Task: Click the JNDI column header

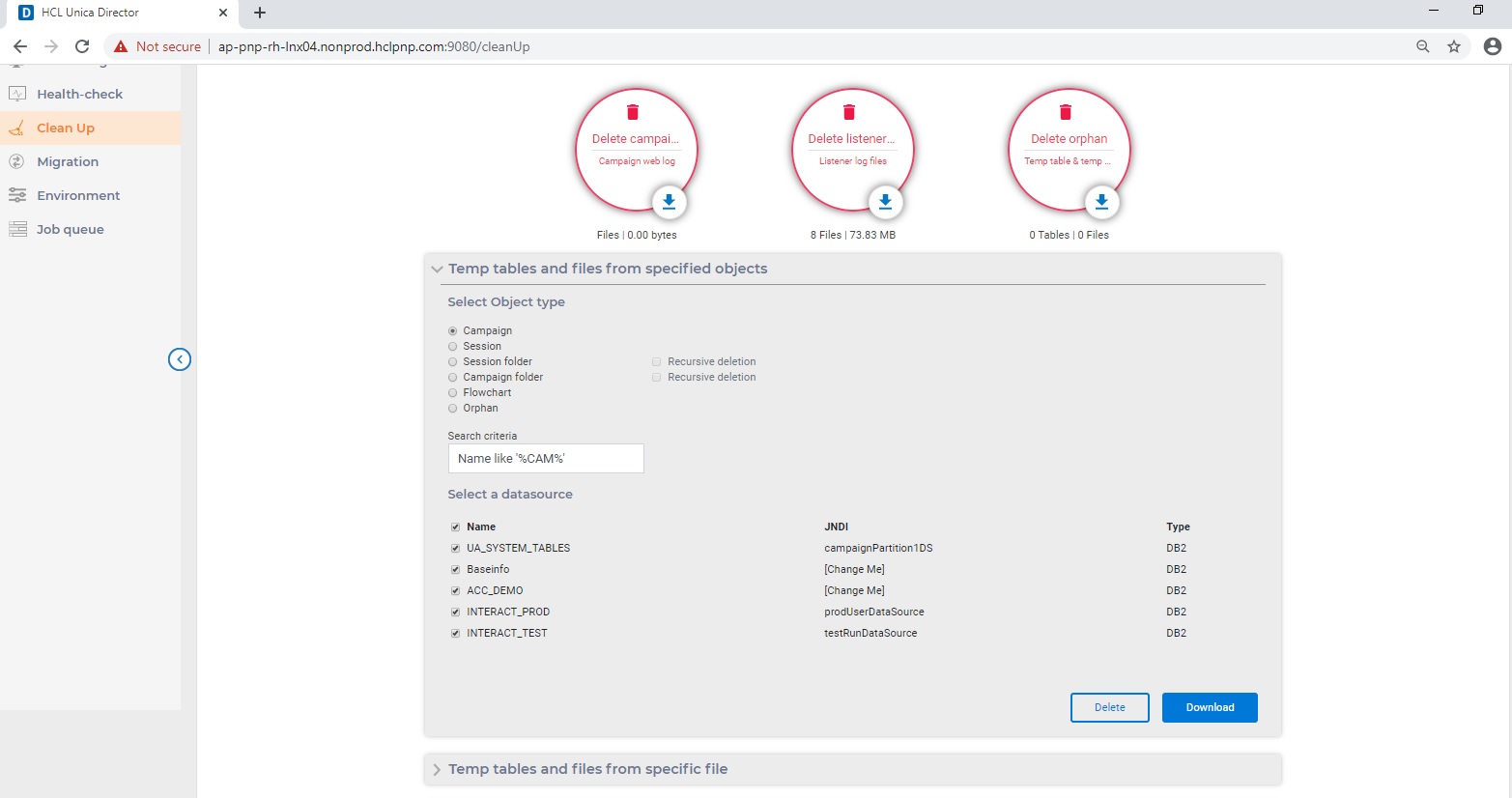Action: pyautogui.click(x=836, y=527)
